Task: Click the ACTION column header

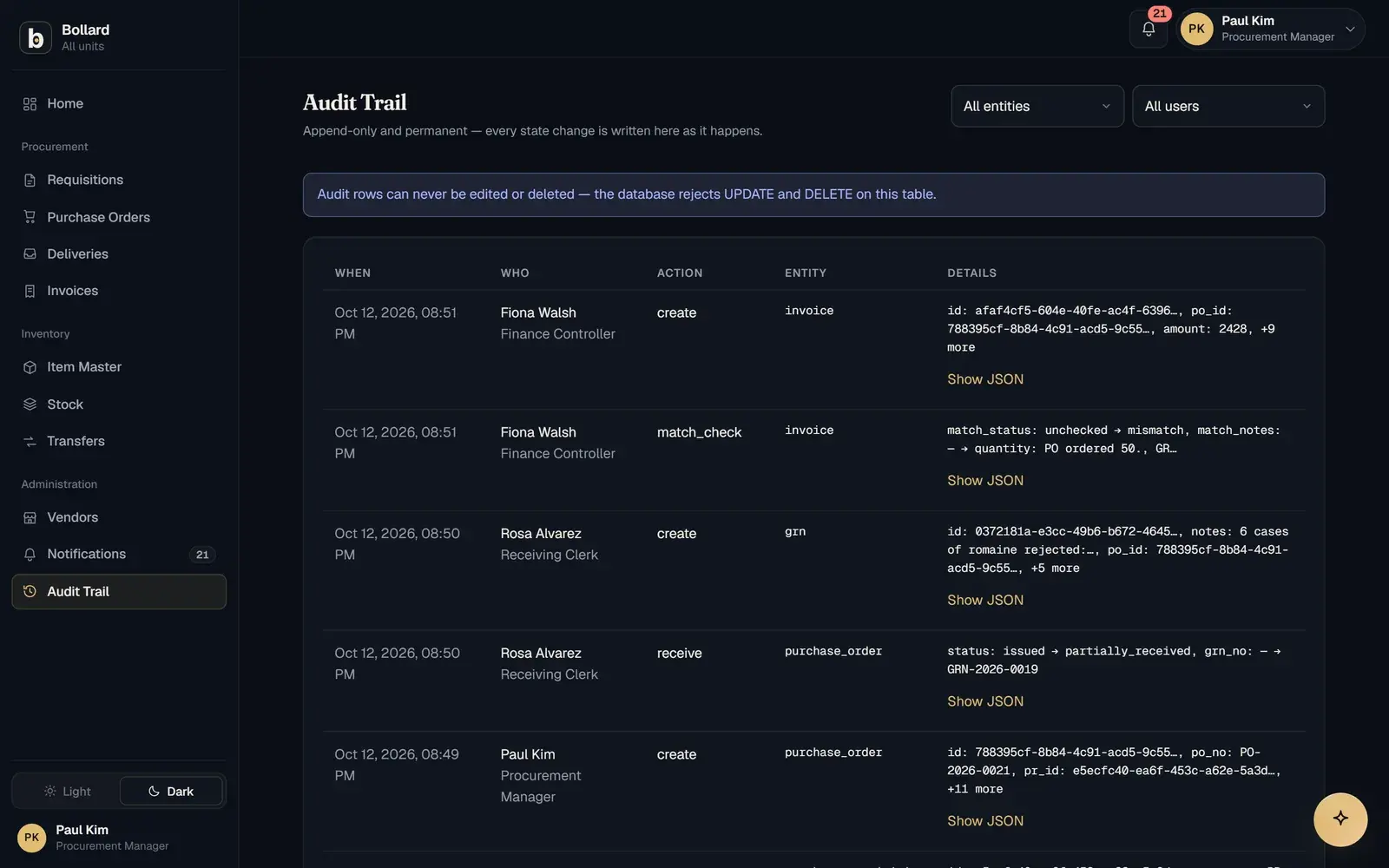Action: (680, 273)
